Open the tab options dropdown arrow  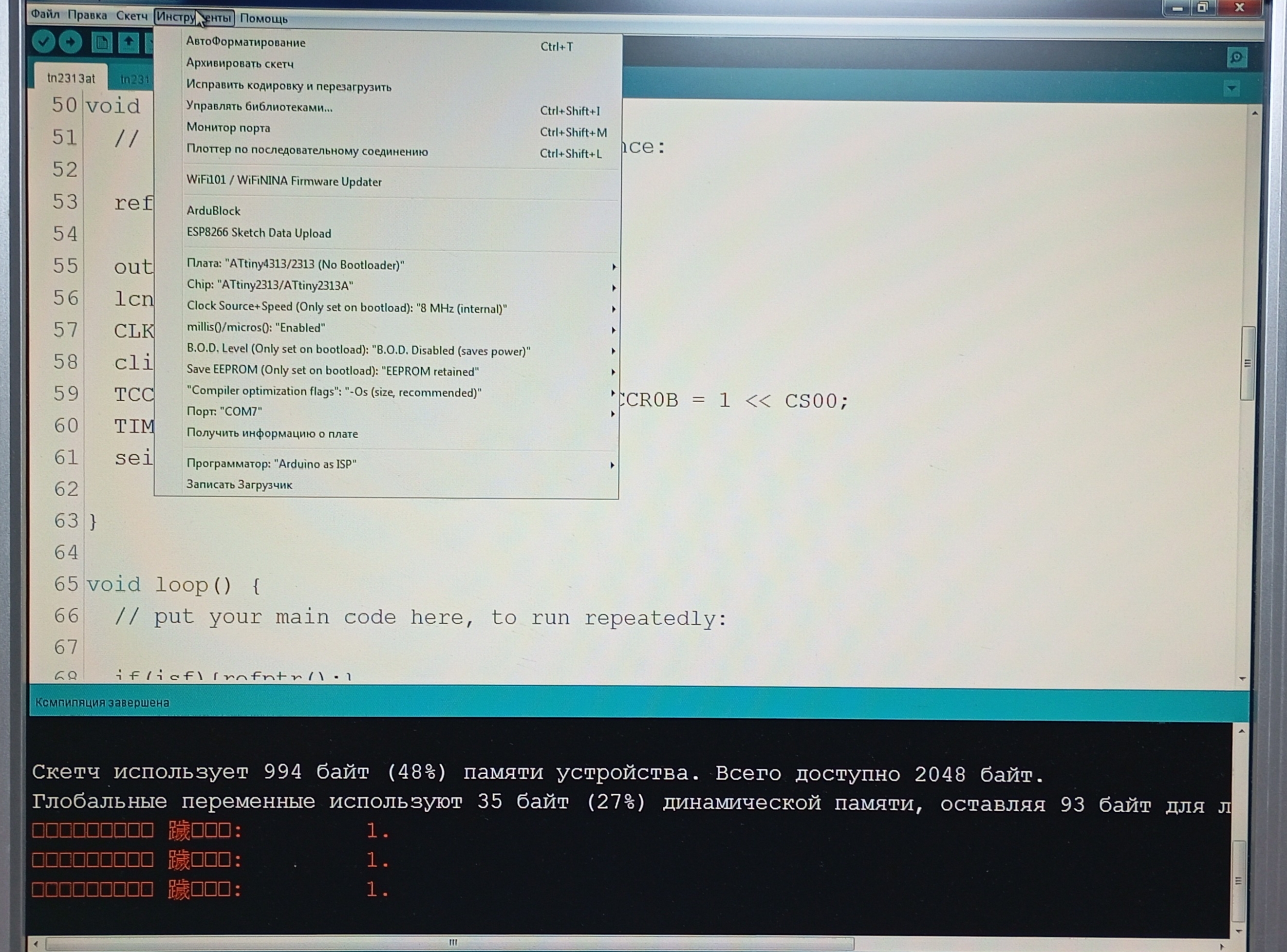point(1231,89)
